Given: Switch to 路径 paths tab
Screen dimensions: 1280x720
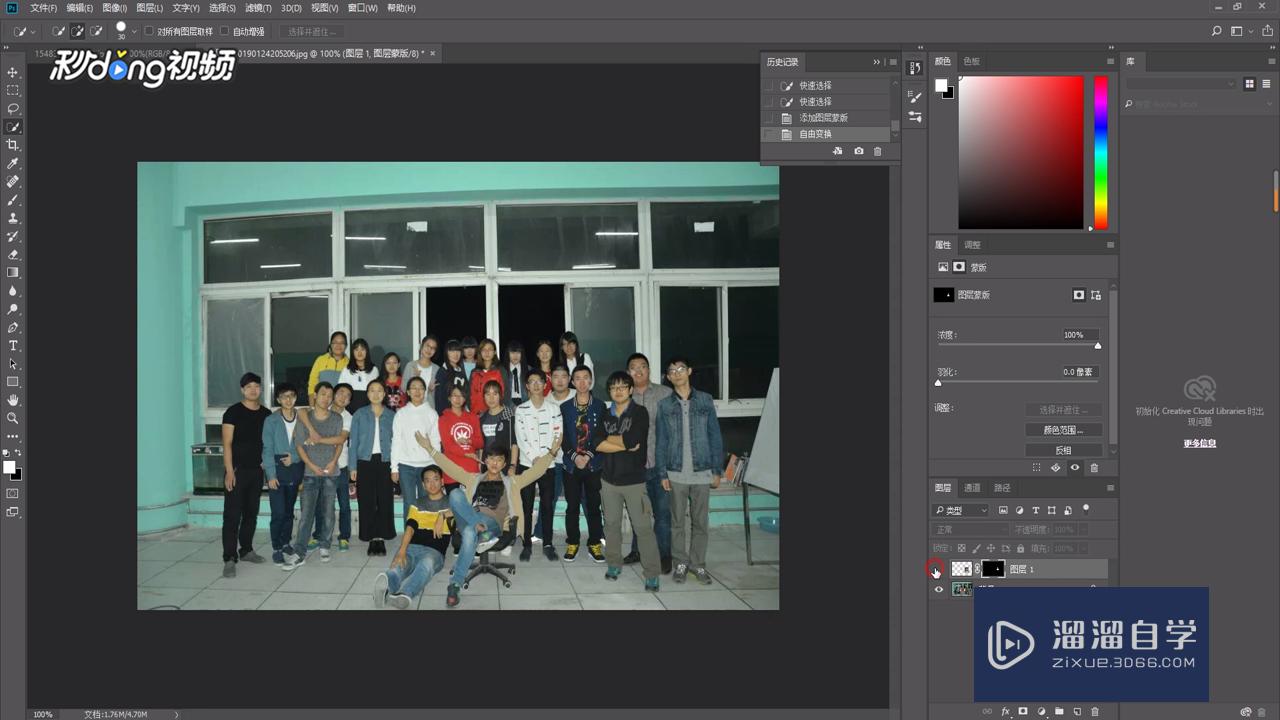Looking at the screenshot, I should (1002, 488).
